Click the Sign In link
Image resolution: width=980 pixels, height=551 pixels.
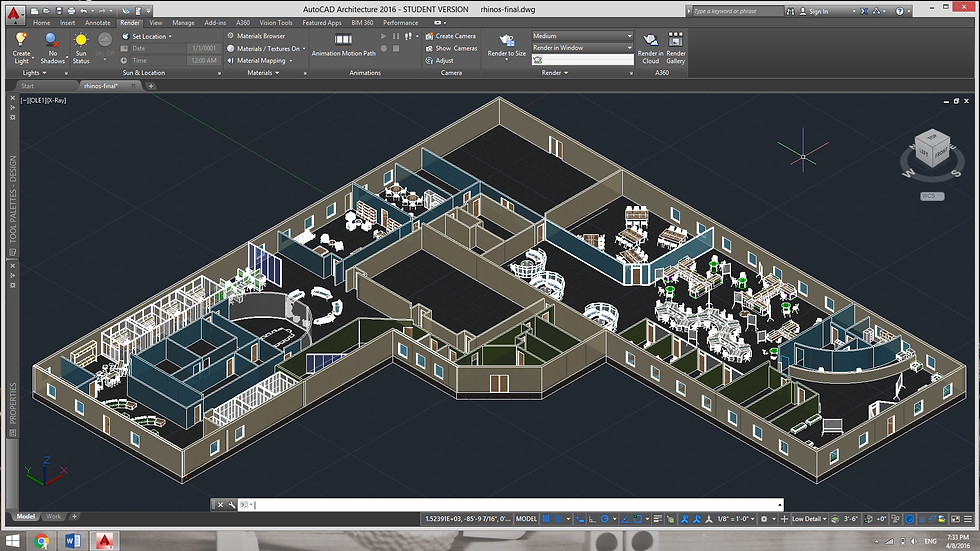(x=818, y=11)
